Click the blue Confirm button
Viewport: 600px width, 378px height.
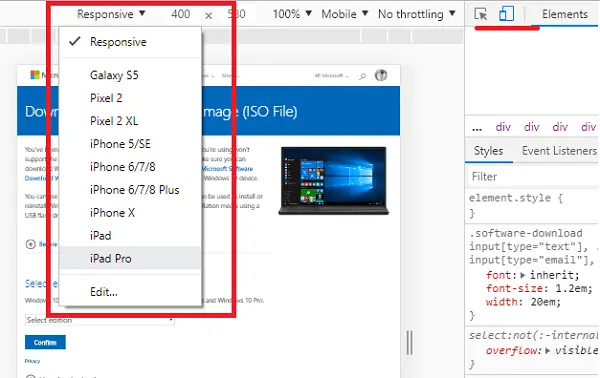tap(45, 342)
